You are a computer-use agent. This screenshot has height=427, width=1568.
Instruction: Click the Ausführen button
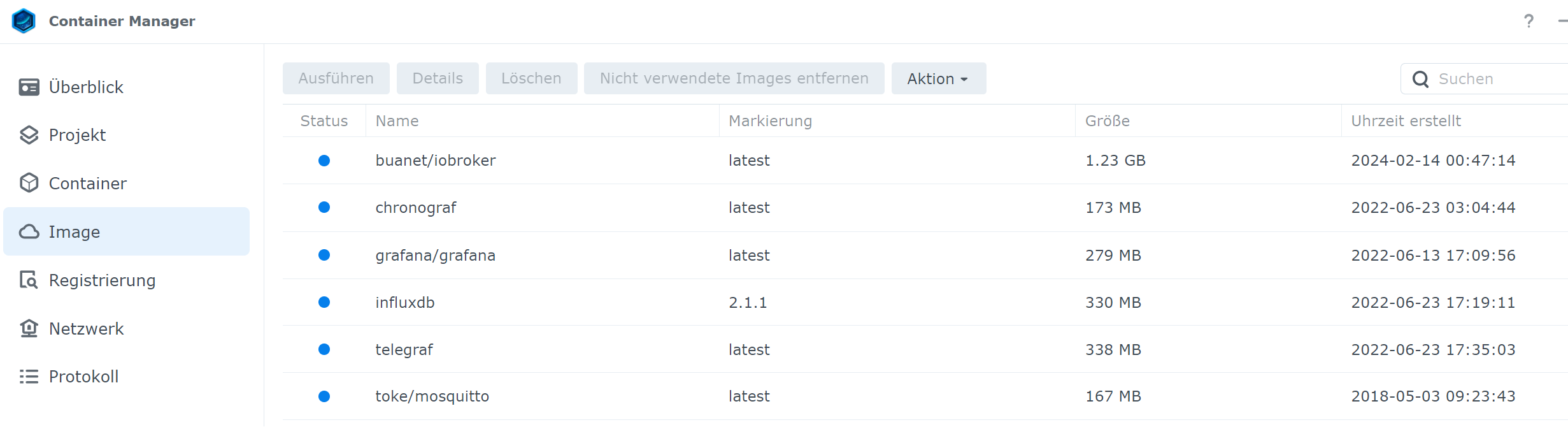[336, 78]
